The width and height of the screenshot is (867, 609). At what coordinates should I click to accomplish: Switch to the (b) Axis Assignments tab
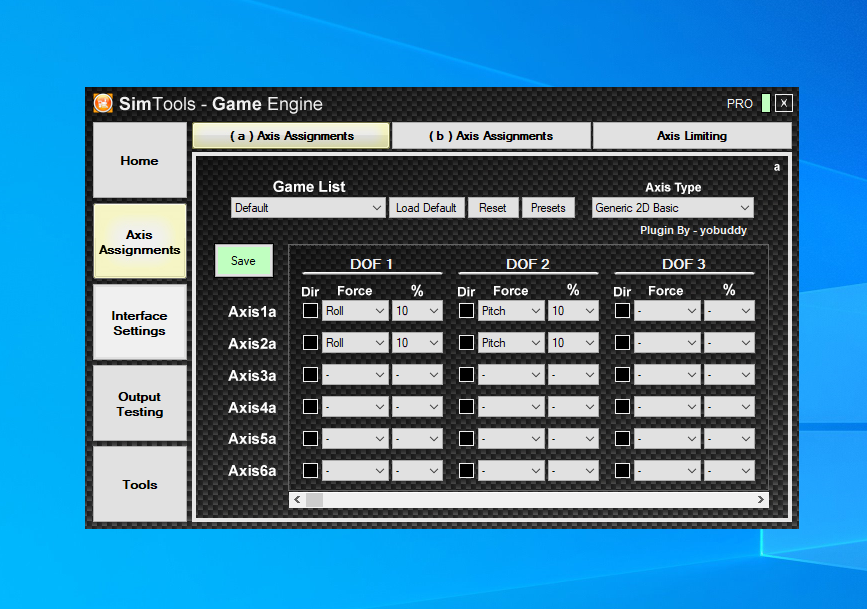pos(491,136)
